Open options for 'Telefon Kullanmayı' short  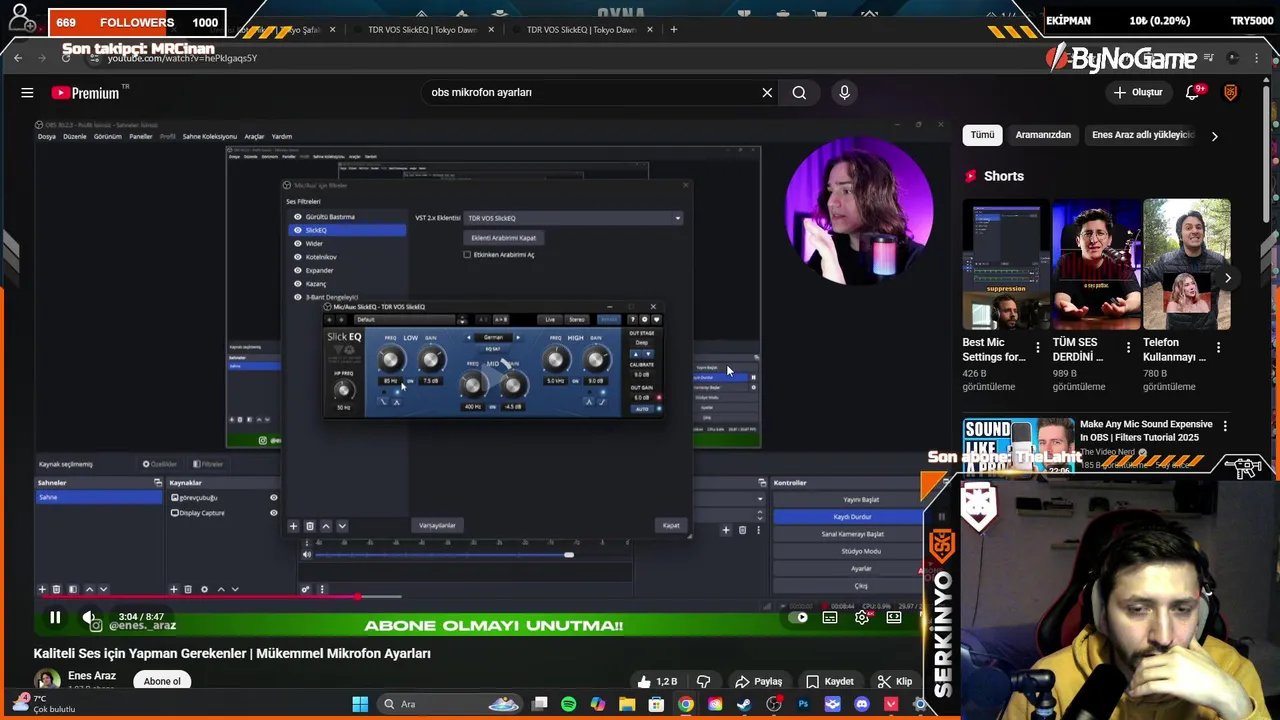(1219, 348)
